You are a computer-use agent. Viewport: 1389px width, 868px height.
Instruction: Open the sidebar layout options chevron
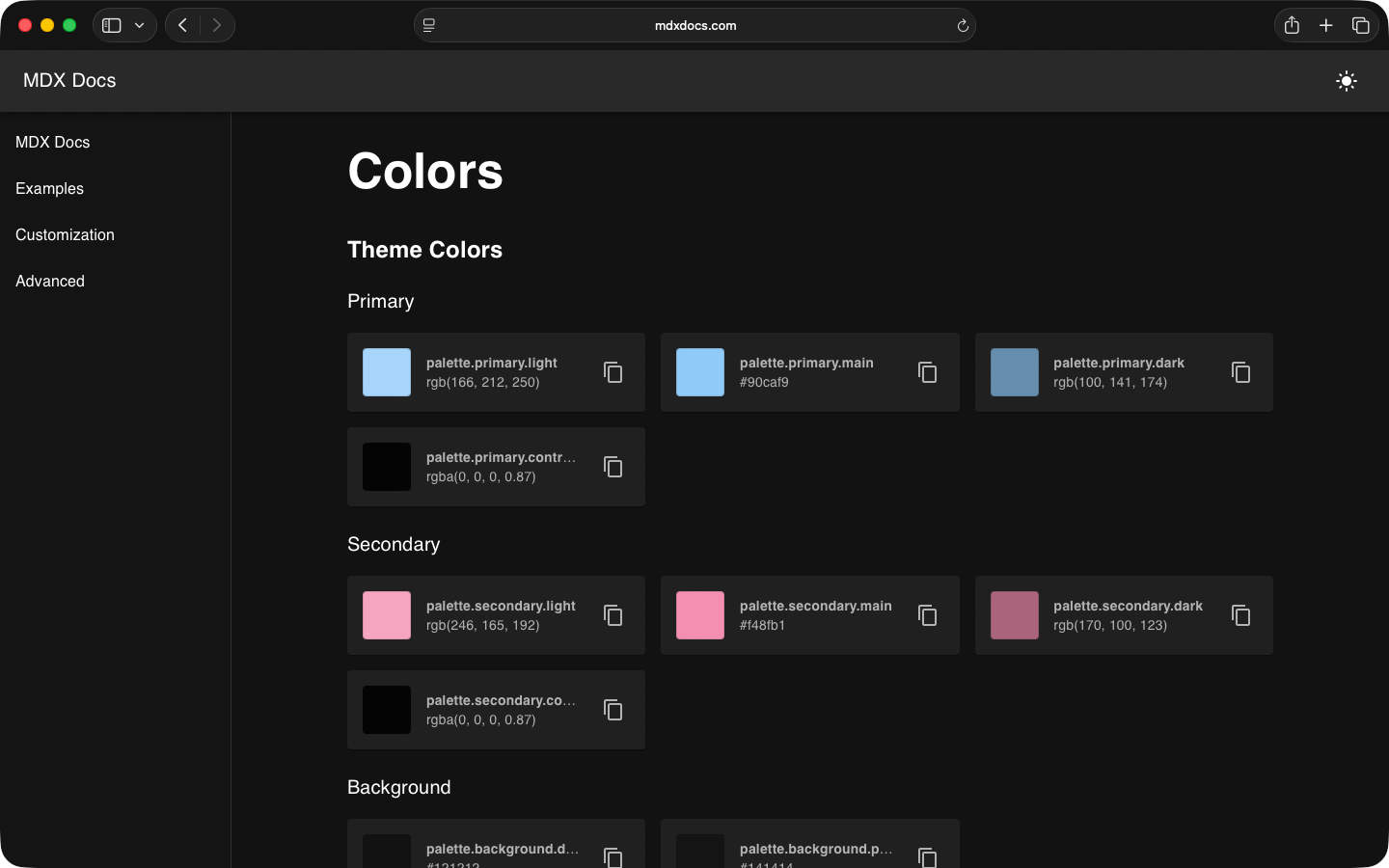coord(138,25)
